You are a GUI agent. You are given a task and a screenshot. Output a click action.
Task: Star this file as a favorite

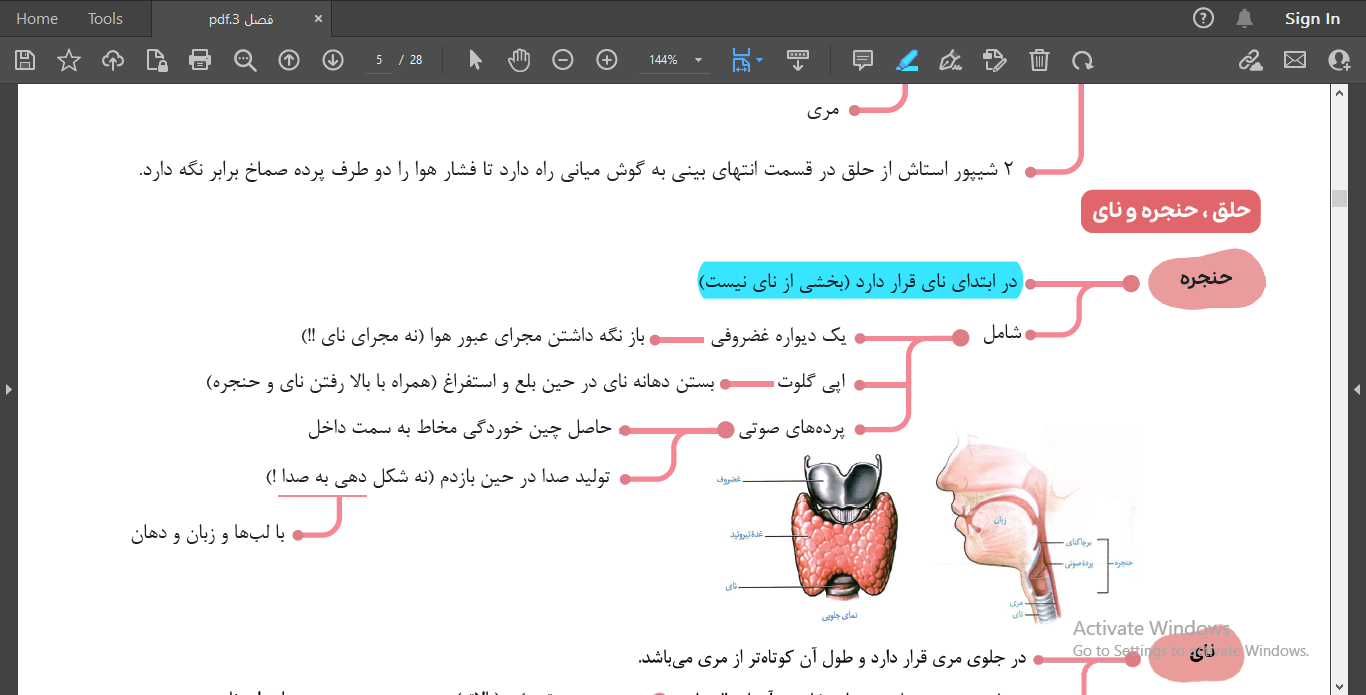click(x=69, y=60)
